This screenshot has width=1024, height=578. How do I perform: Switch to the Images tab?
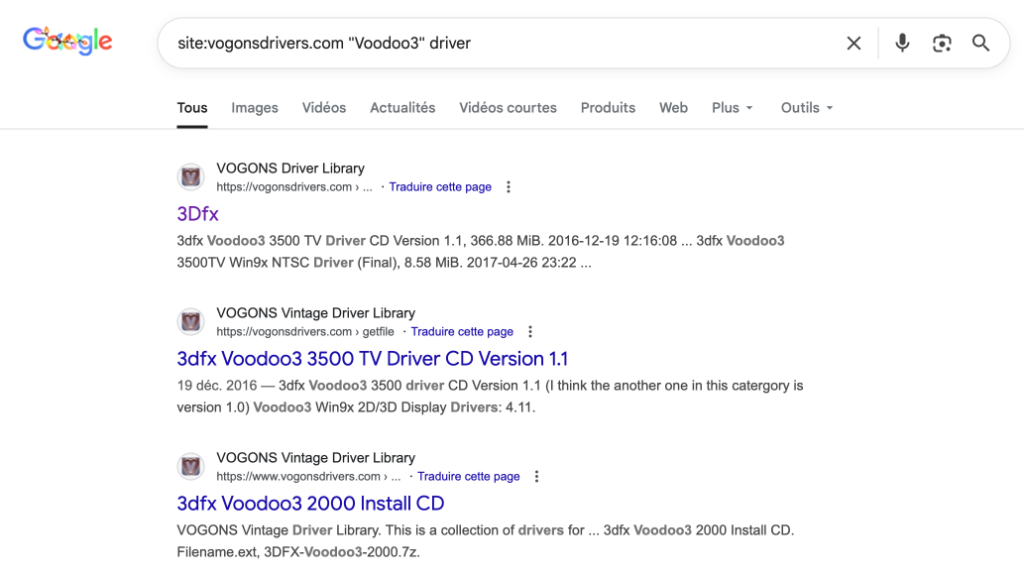tap(254, 108)
